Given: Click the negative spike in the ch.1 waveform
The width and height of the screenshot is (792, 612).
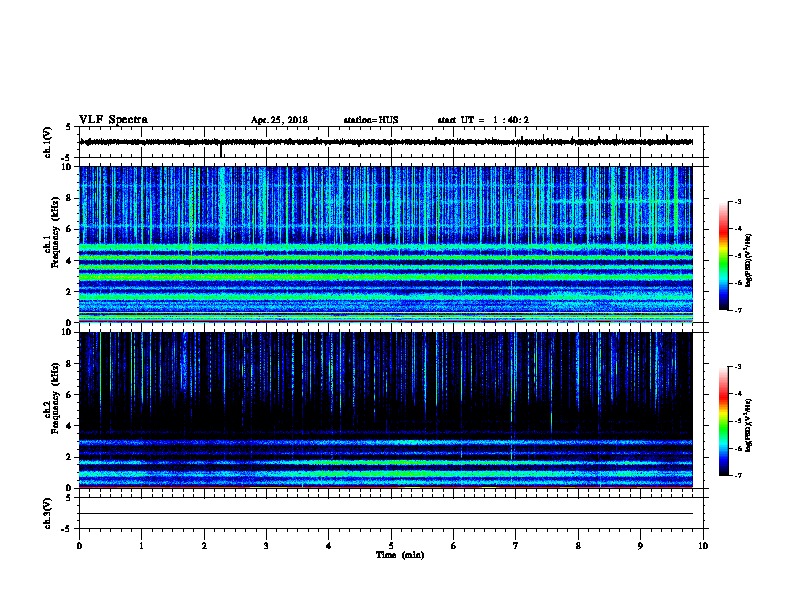Looking at the screenshot, I should [221, 151].
